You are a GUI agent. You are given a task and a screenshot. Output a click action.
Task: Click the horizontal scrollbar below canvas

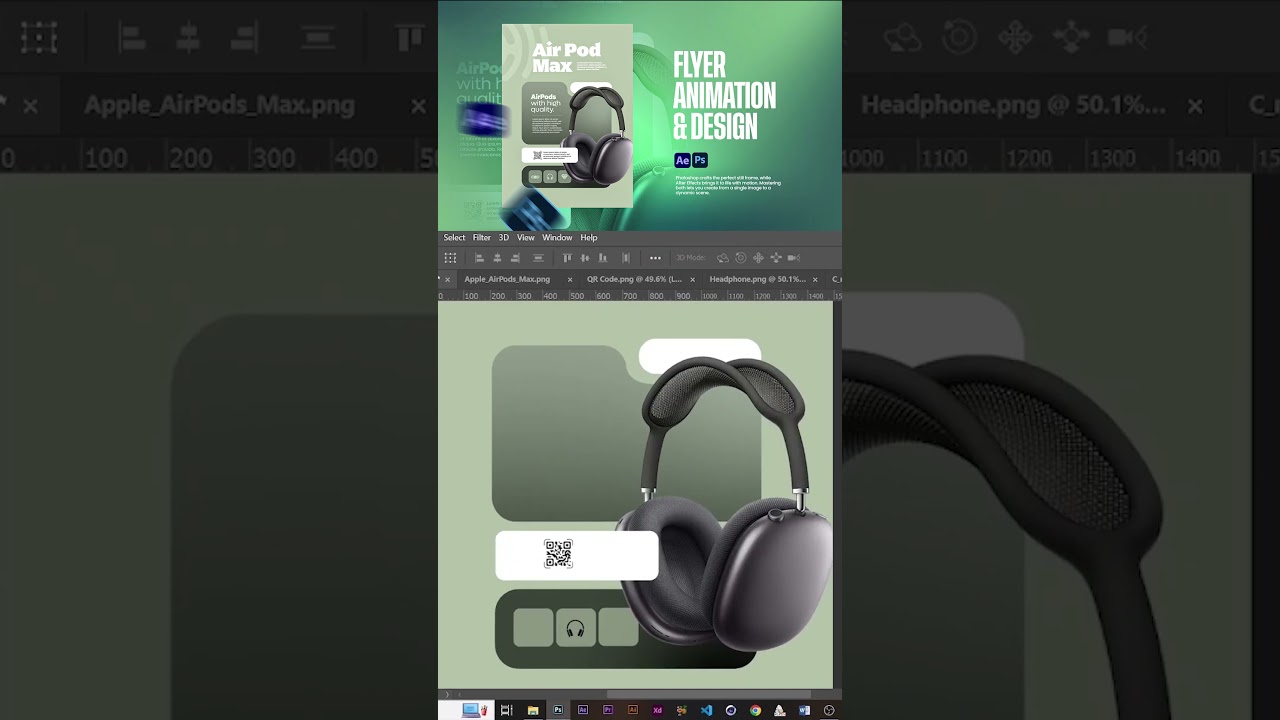(709, 694)
